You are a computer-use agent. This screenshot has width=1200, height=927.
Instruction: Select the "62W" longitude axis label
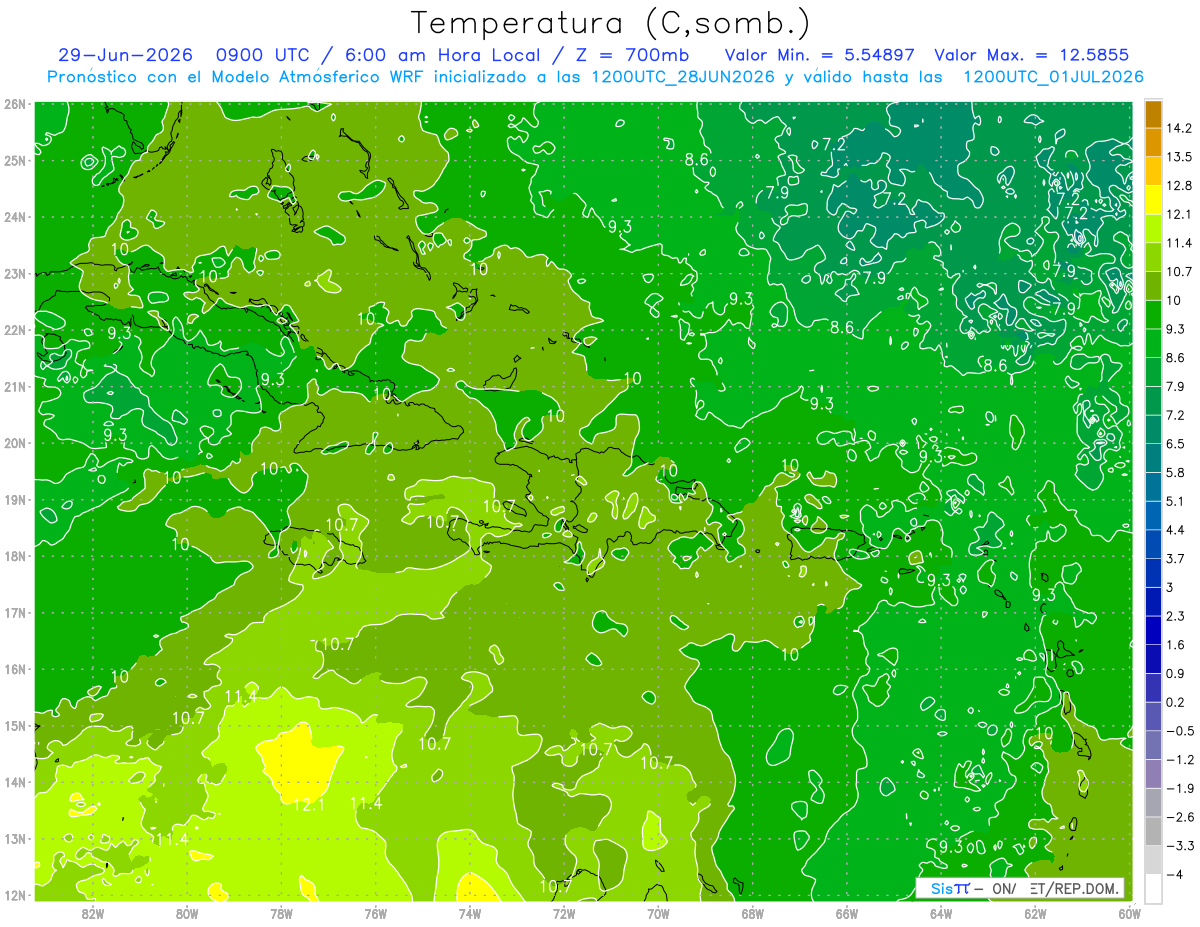(1035, 913)
